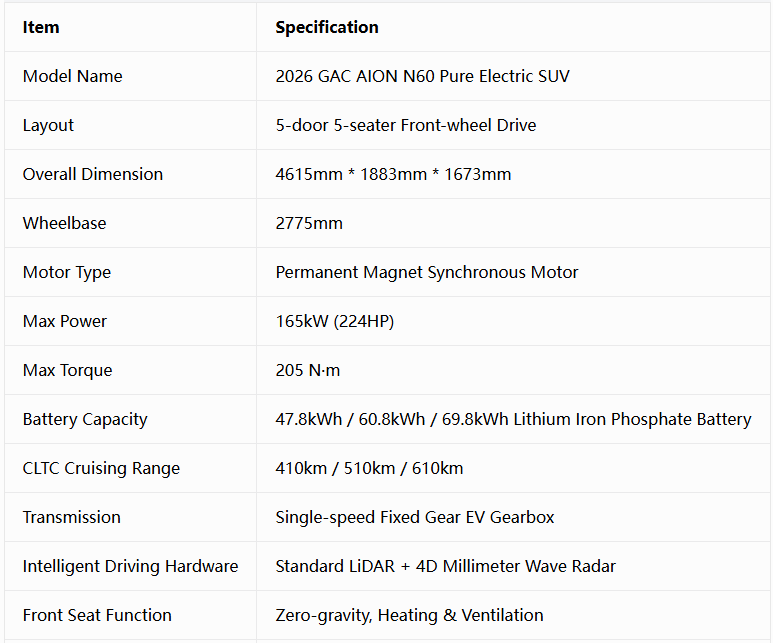Click the Specification column header
773x643 pixels.
(x=327, y=27)
